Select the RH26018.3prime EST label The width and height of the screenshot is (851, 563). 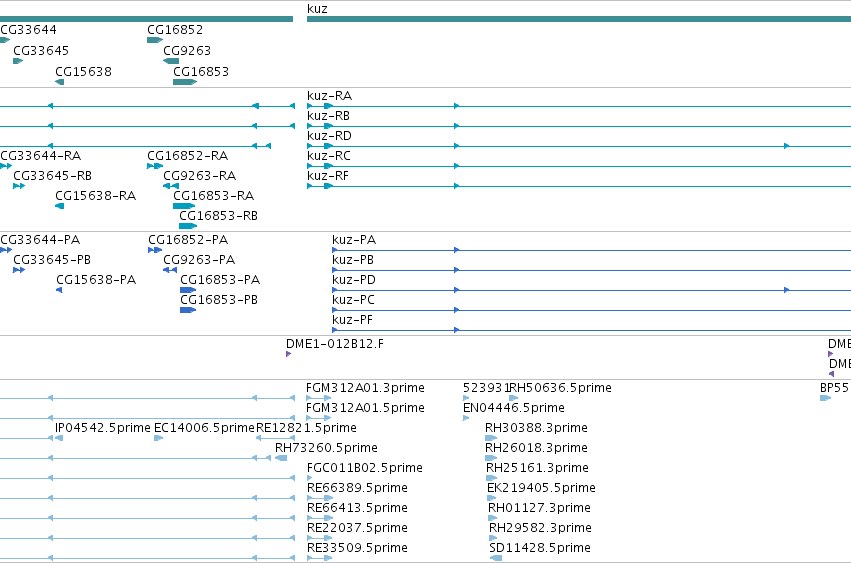(536, 448)
